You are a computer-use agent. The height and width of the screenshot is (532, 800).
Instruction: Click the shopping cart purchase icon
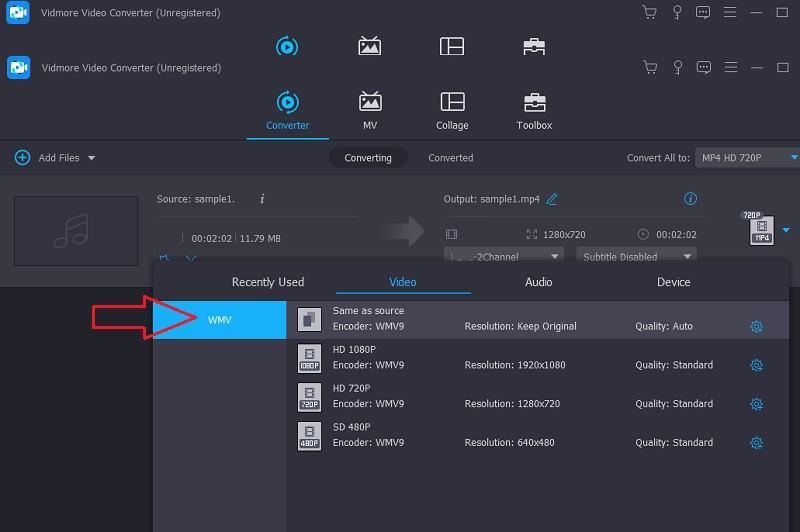click(651, 67)
